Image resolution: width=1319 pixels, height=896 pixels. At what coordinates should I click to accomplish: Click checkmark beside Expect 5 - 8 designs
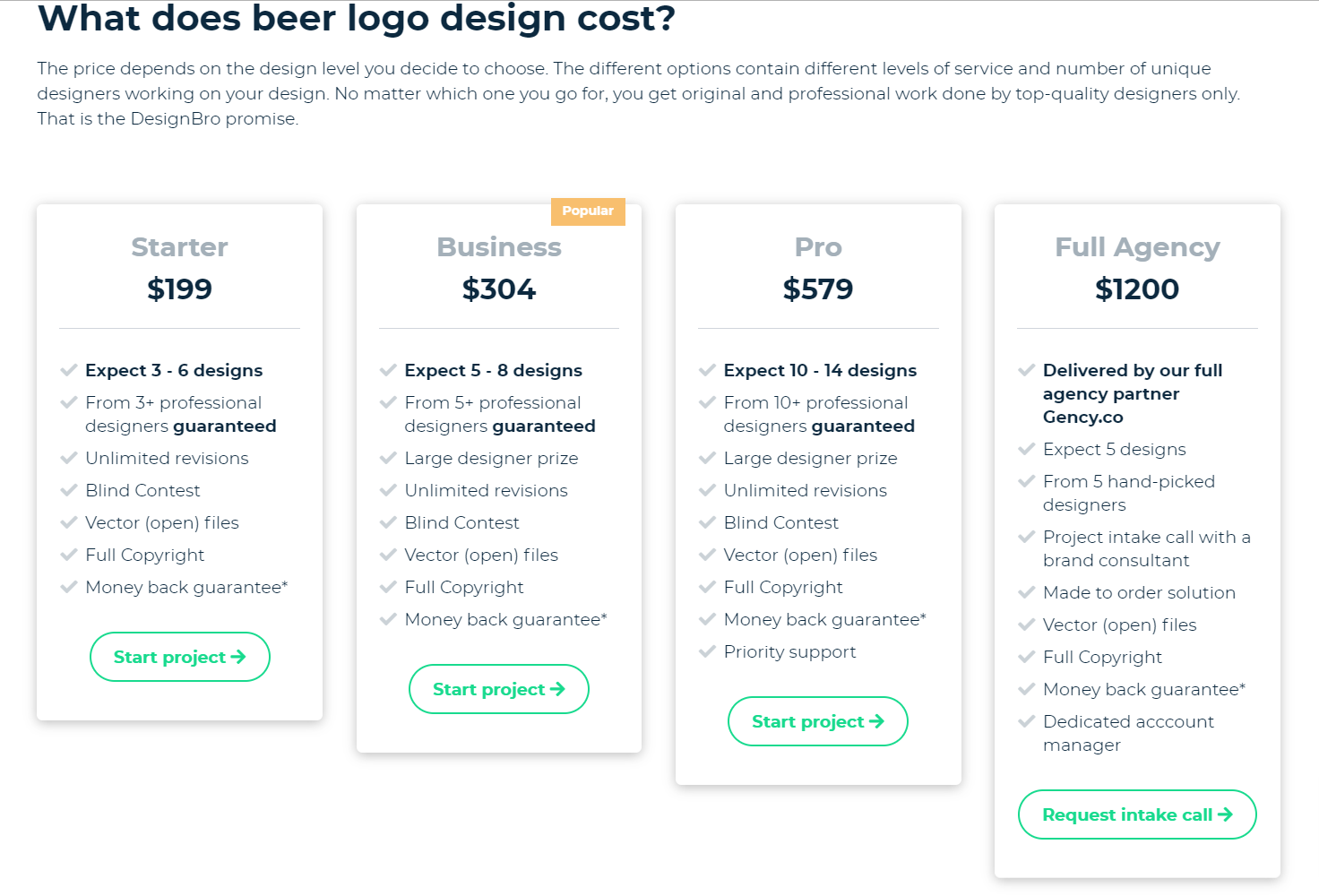click(x=388, y=370)
